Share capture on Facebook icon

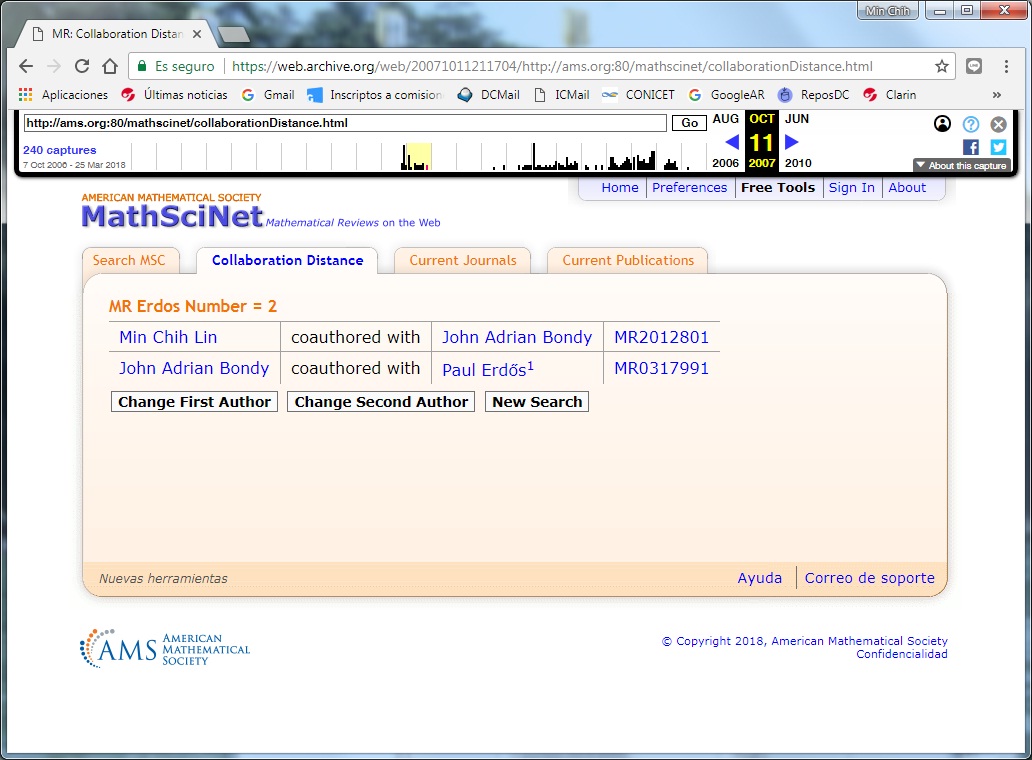971,147
